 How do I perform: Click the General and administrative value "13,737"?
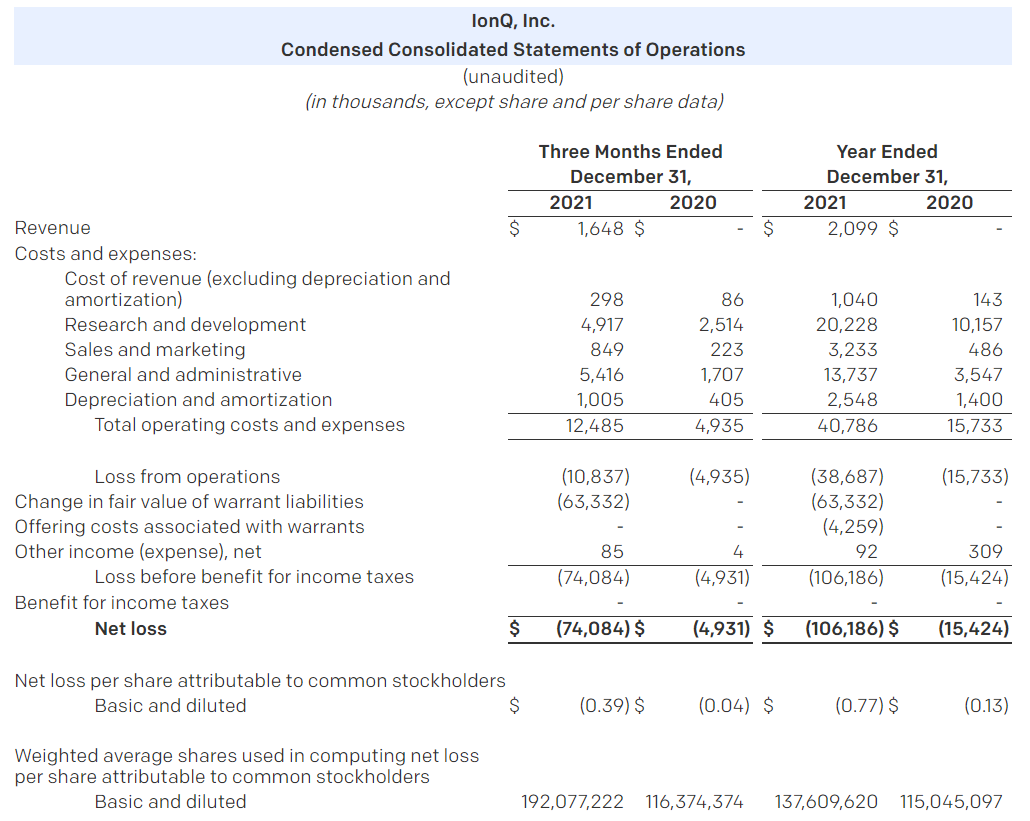pyautogui.click(x=851, y=374)
